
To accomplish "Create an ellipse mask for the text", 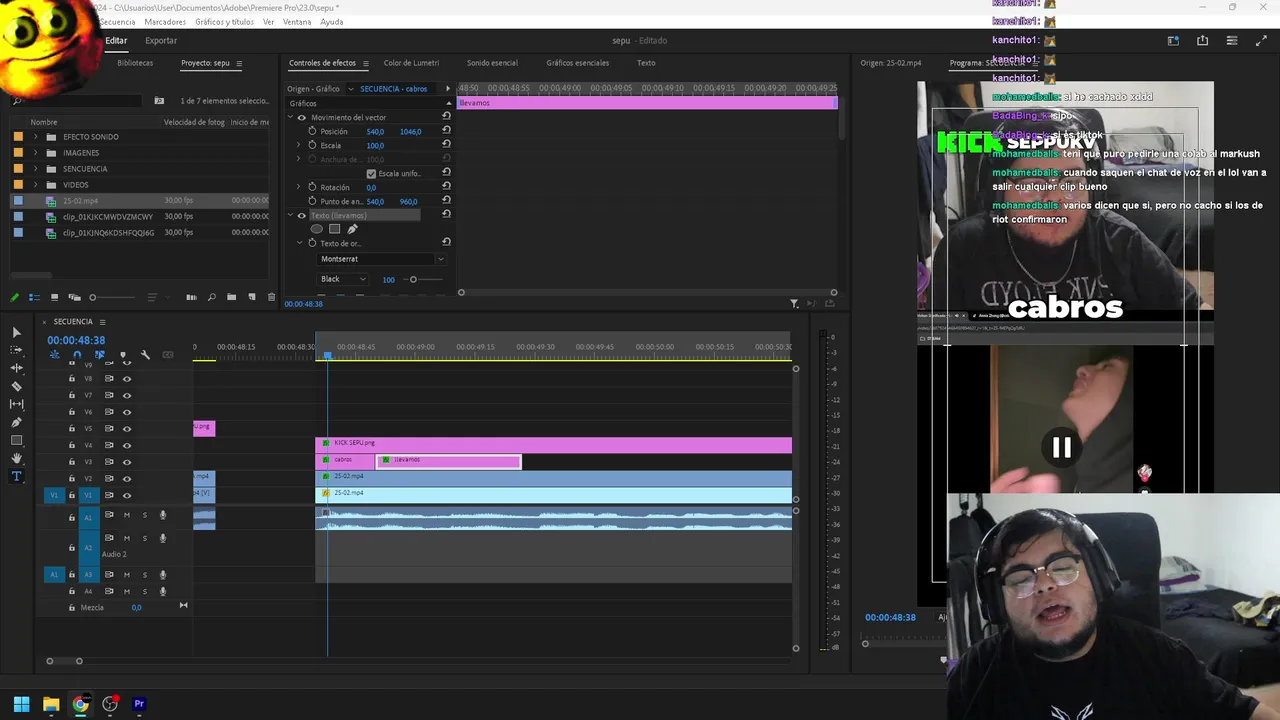I will point(317,229).
